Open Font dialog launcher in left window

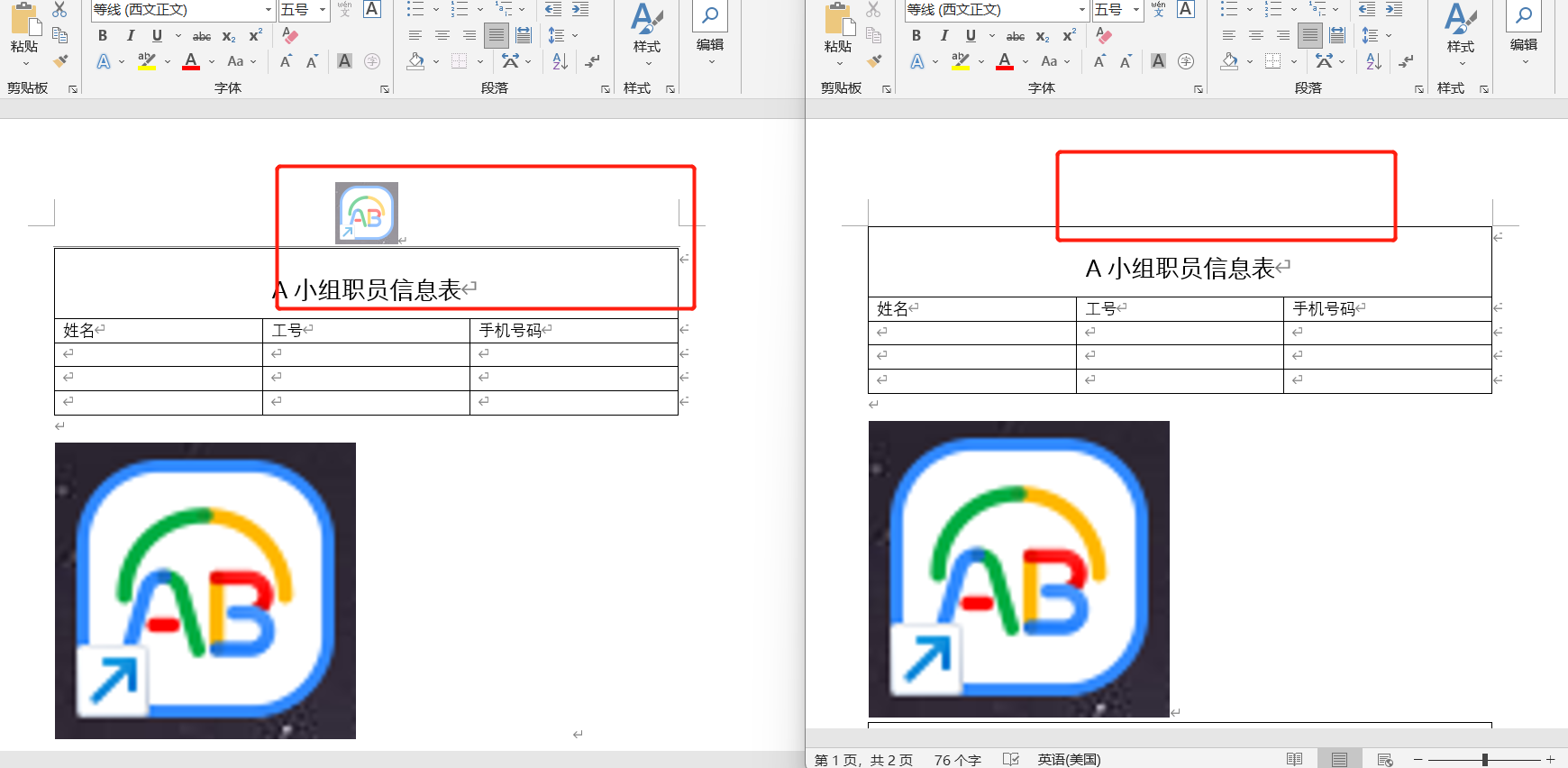point(385,89)
